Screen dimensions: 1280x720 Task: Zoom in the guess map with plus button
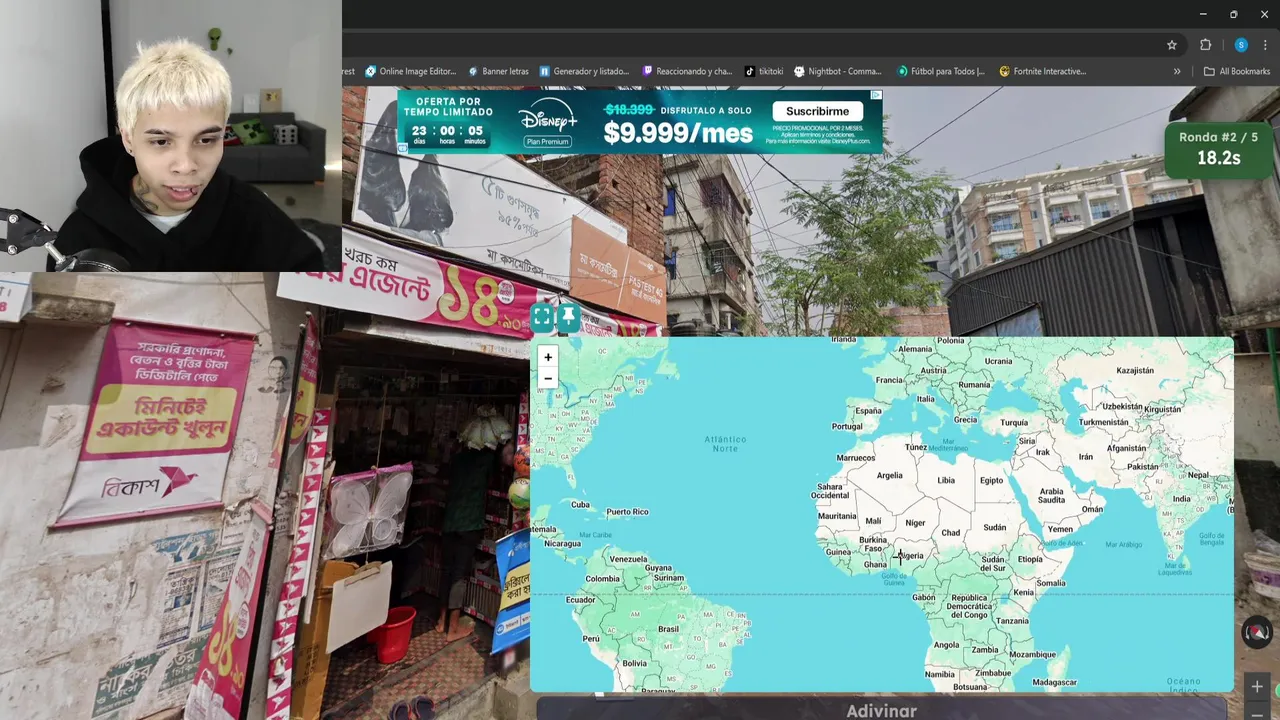pyautogui.click(x=547, y=357)
